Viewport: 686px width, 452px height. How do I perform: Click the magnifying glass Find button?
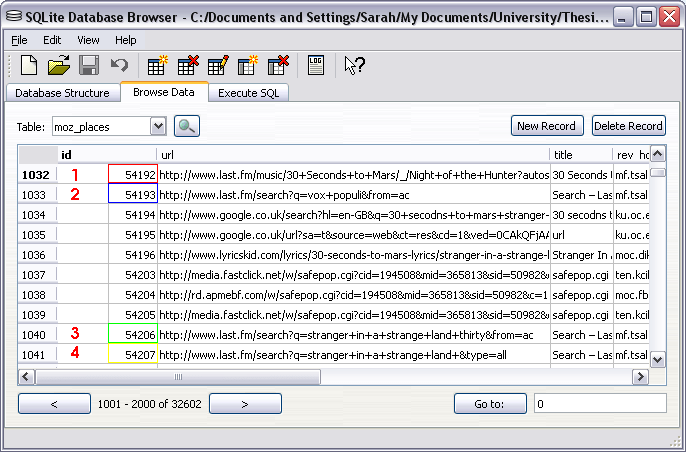(x=187, y=126)
